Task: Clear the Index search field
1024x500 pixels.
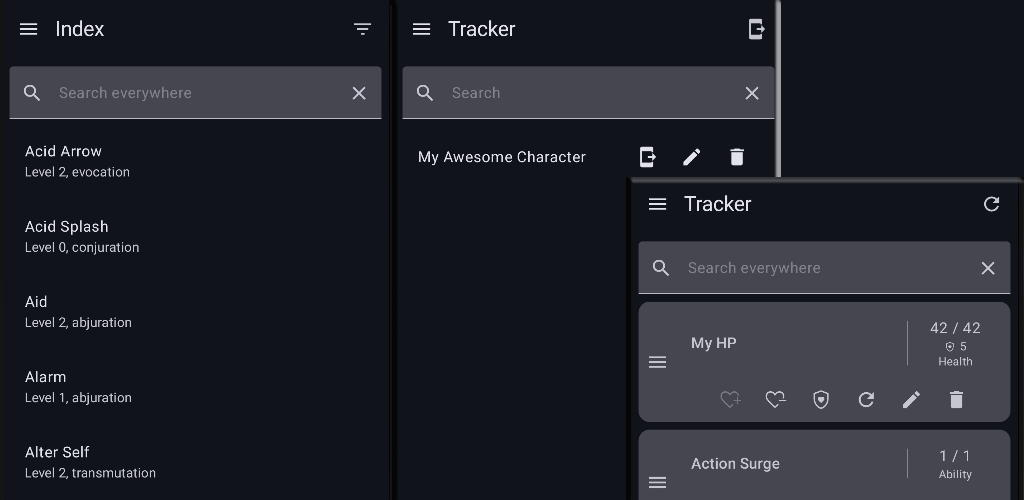Action: point(359,93)
